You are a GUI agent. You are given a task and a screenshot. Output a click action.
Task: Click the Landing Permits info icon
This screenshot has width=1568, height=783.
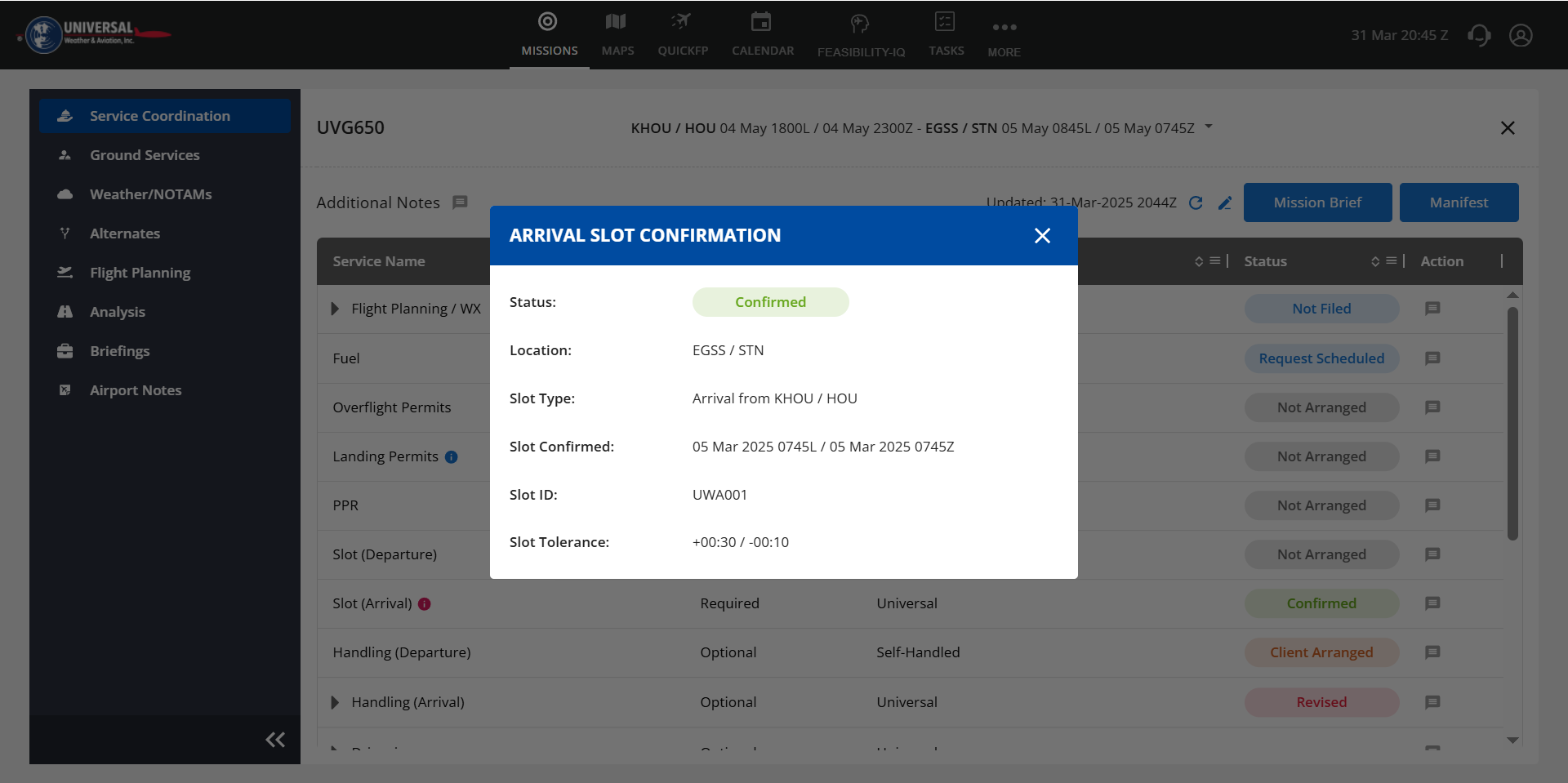point(451,457)
